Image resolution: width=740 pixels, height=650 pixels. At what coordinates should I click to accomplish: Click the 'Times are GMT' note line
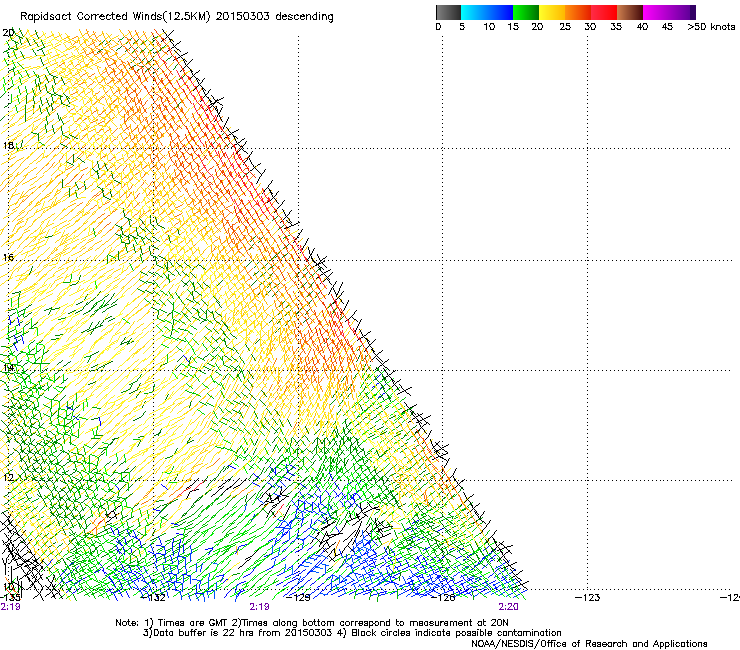[312, 623]
